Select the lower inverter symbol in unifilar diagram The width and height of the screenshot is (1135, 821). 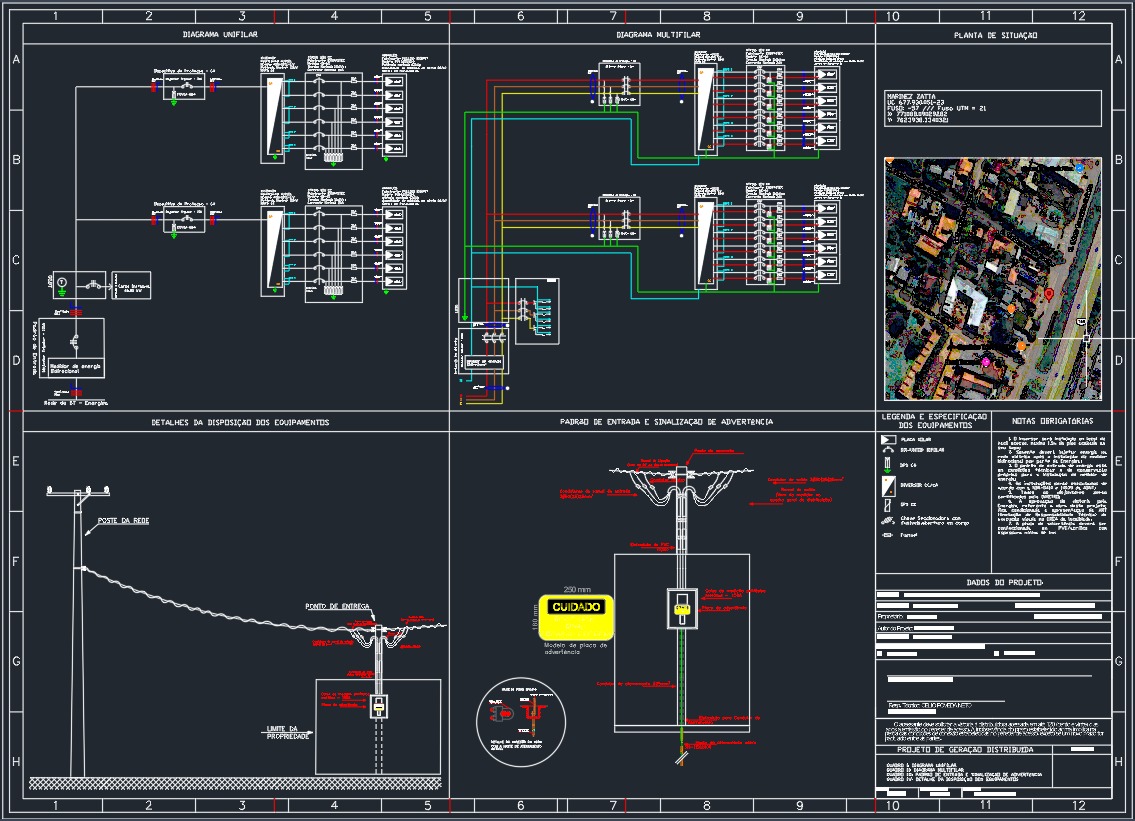273,251
